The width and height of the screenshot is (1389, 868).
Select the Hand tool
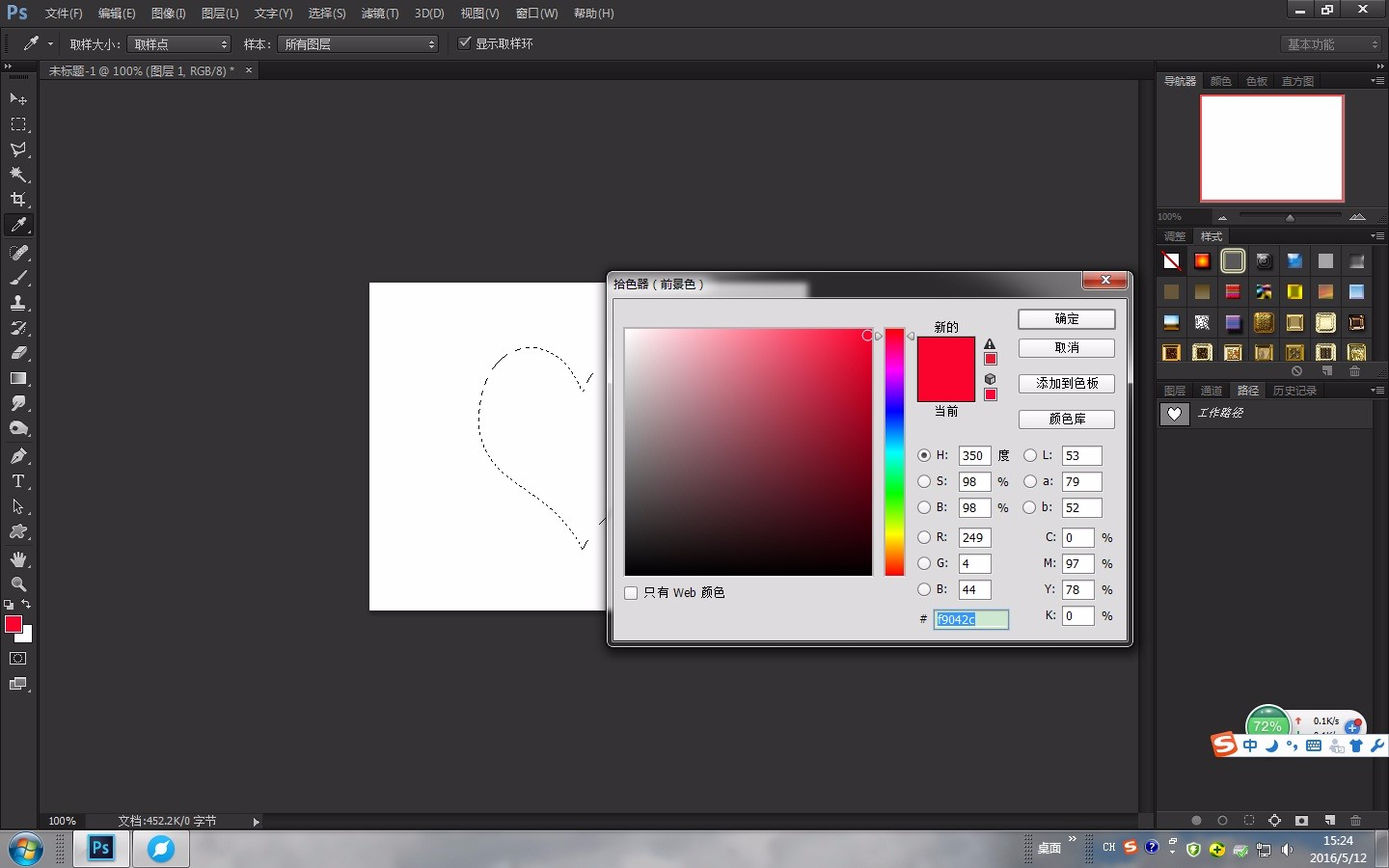click(18, 559)
